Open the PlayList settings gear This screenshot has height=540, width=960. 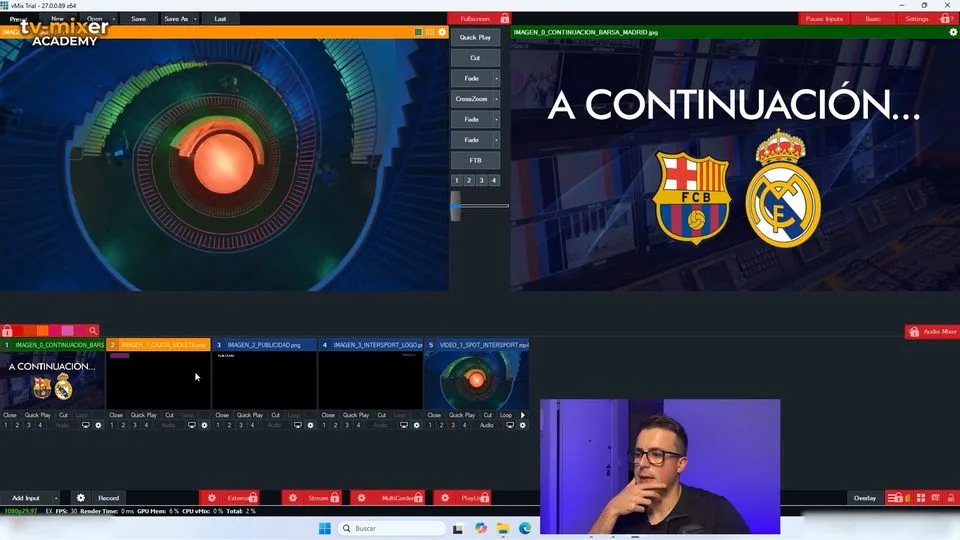[445, 498]
